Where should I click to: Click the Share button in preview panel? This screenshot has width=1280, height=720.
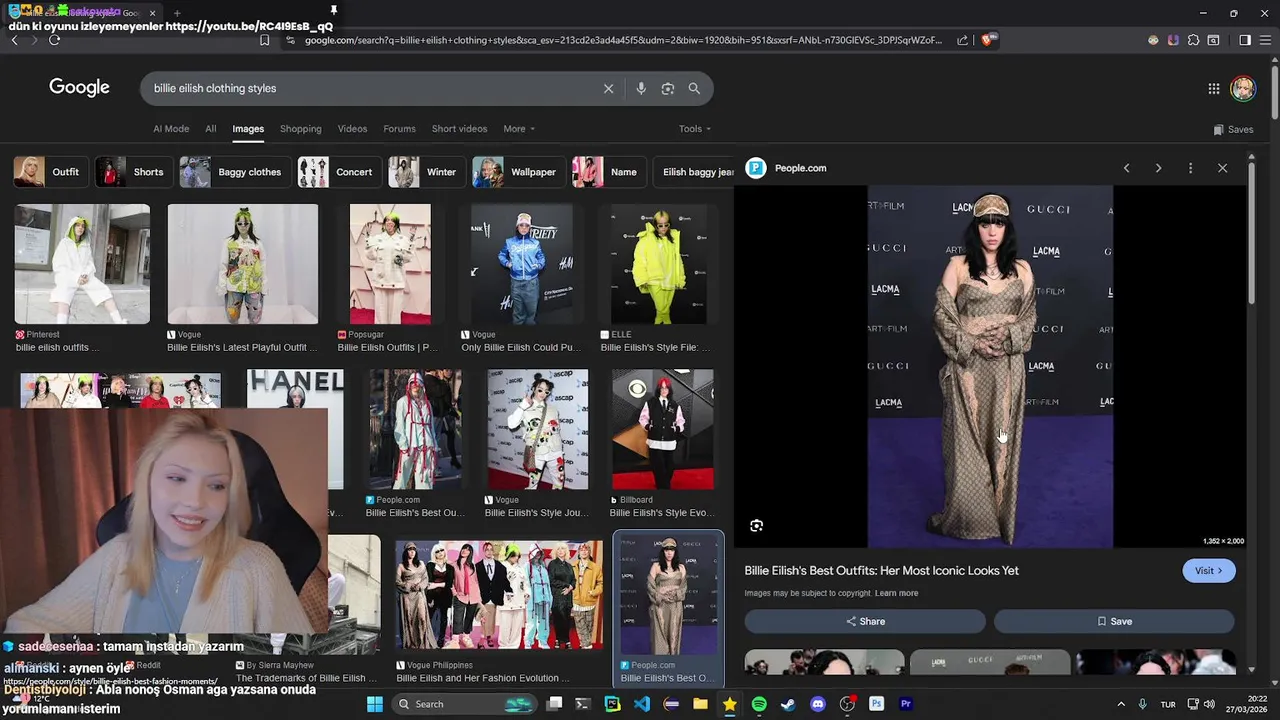[x=865, y=621]
